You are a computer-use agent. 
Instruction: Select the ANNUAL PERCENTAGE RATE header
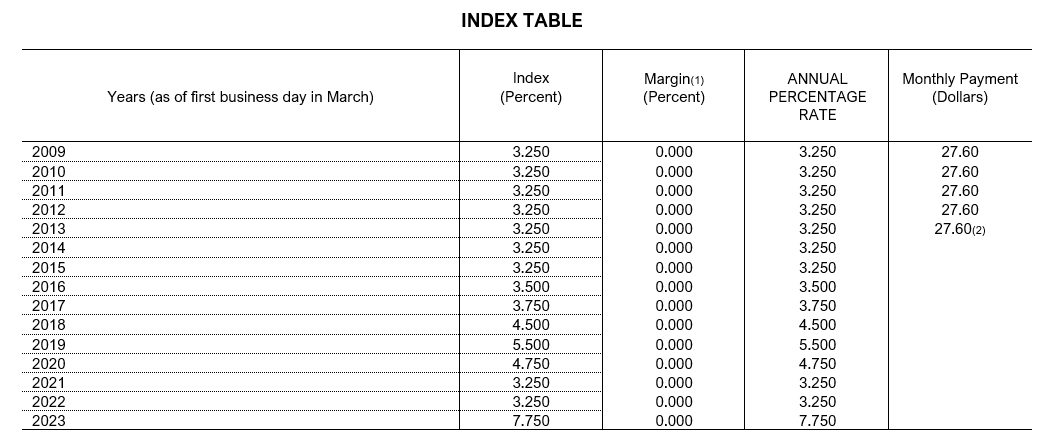coord(817,96)
